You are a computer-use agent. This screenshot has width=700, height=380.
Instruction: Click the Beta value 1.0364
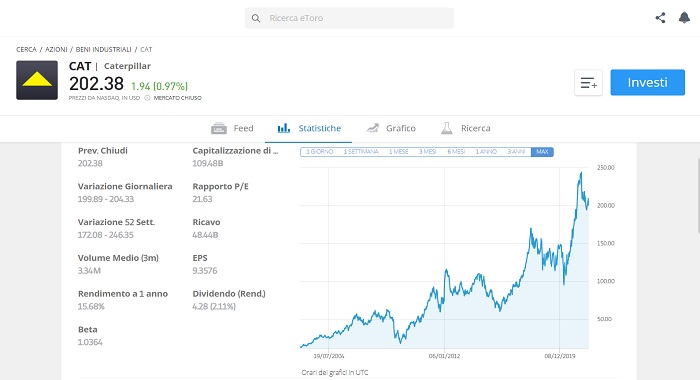(x=90, y=342)
